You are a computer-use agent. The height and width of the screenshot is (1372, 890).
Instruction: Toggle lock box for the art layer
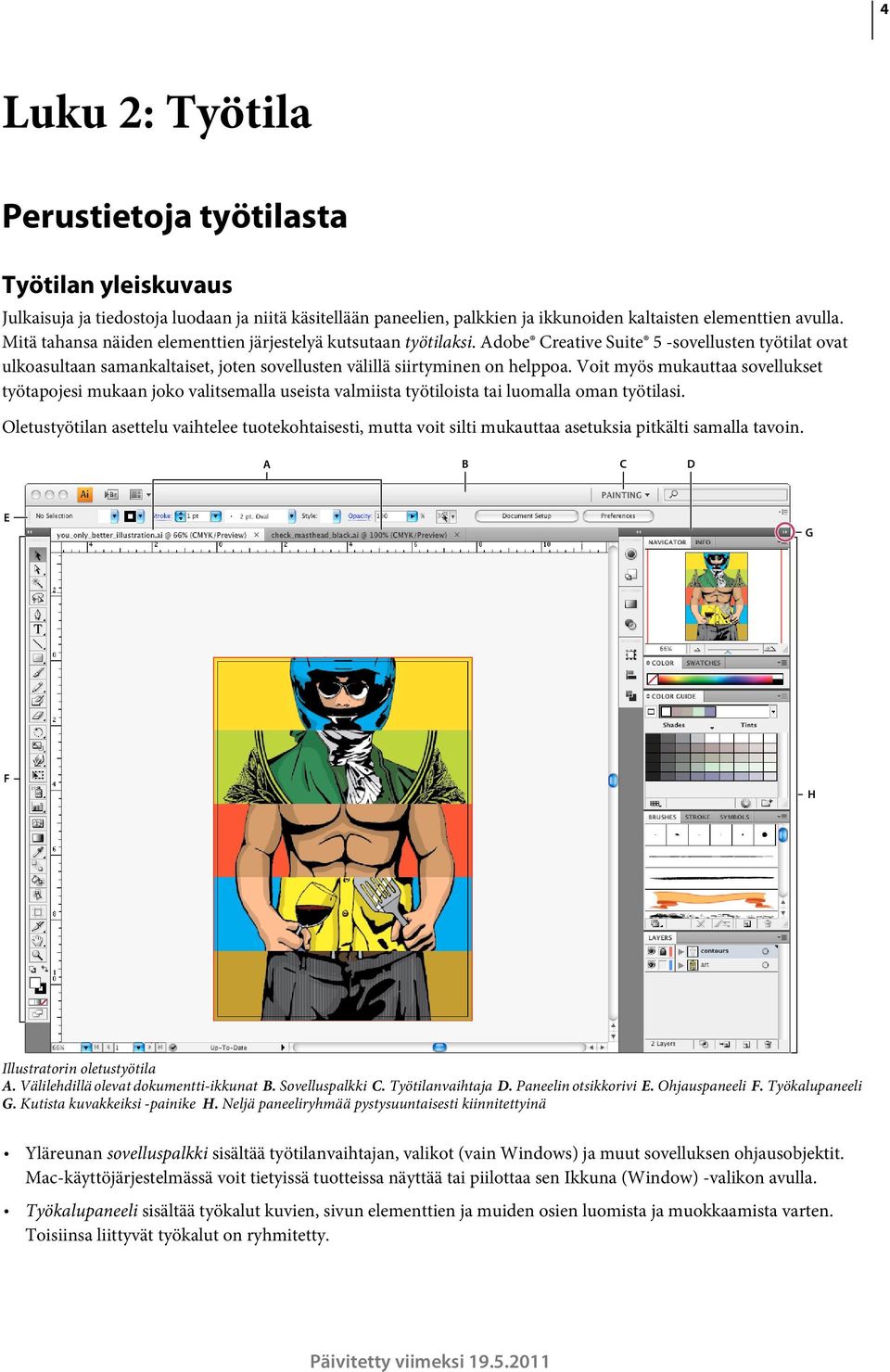(x=663, y=965)
